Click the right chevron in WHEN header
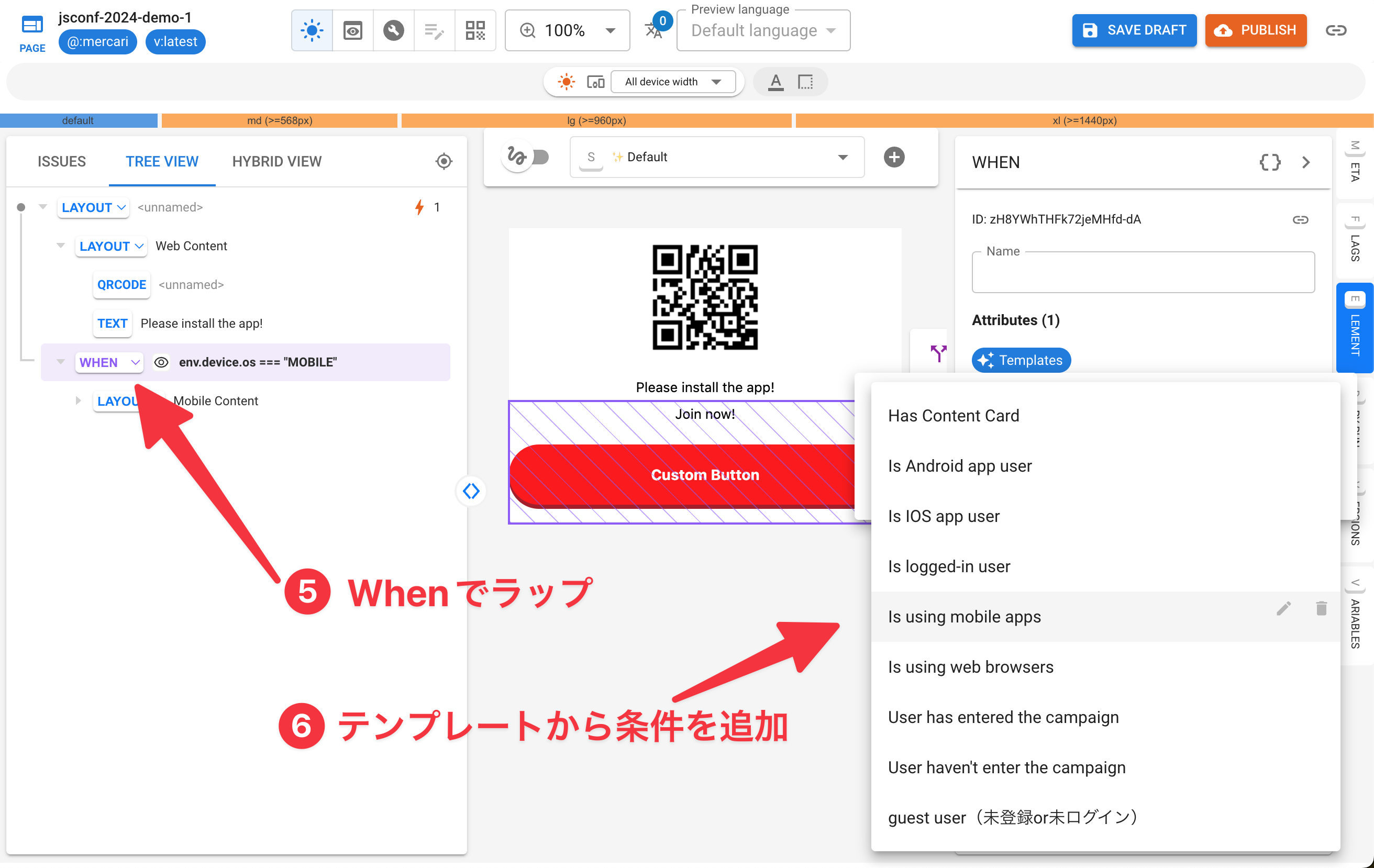The width and height of the screenshot is (1374, 868). (1306, 162)
